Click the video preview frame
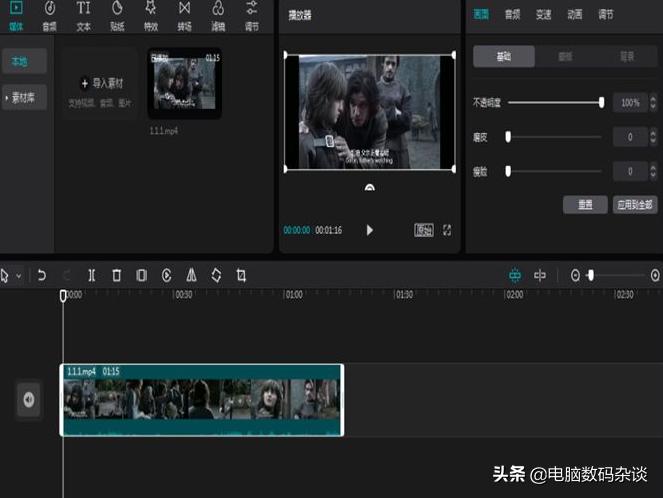The image size is (663, 498). click(x=370, y=112)
